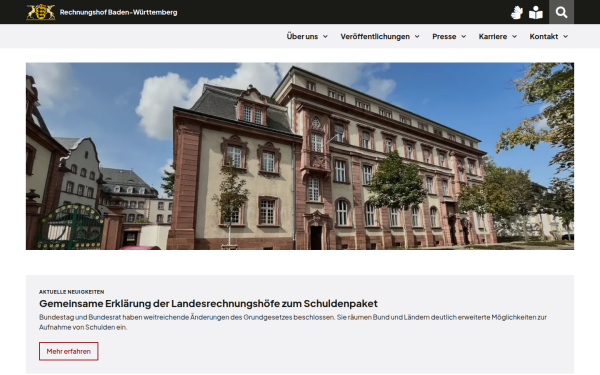Click the teaser text starting Bundestag und Bundesrat
Viewport: 600px width, 375px height.
point(293,322)
